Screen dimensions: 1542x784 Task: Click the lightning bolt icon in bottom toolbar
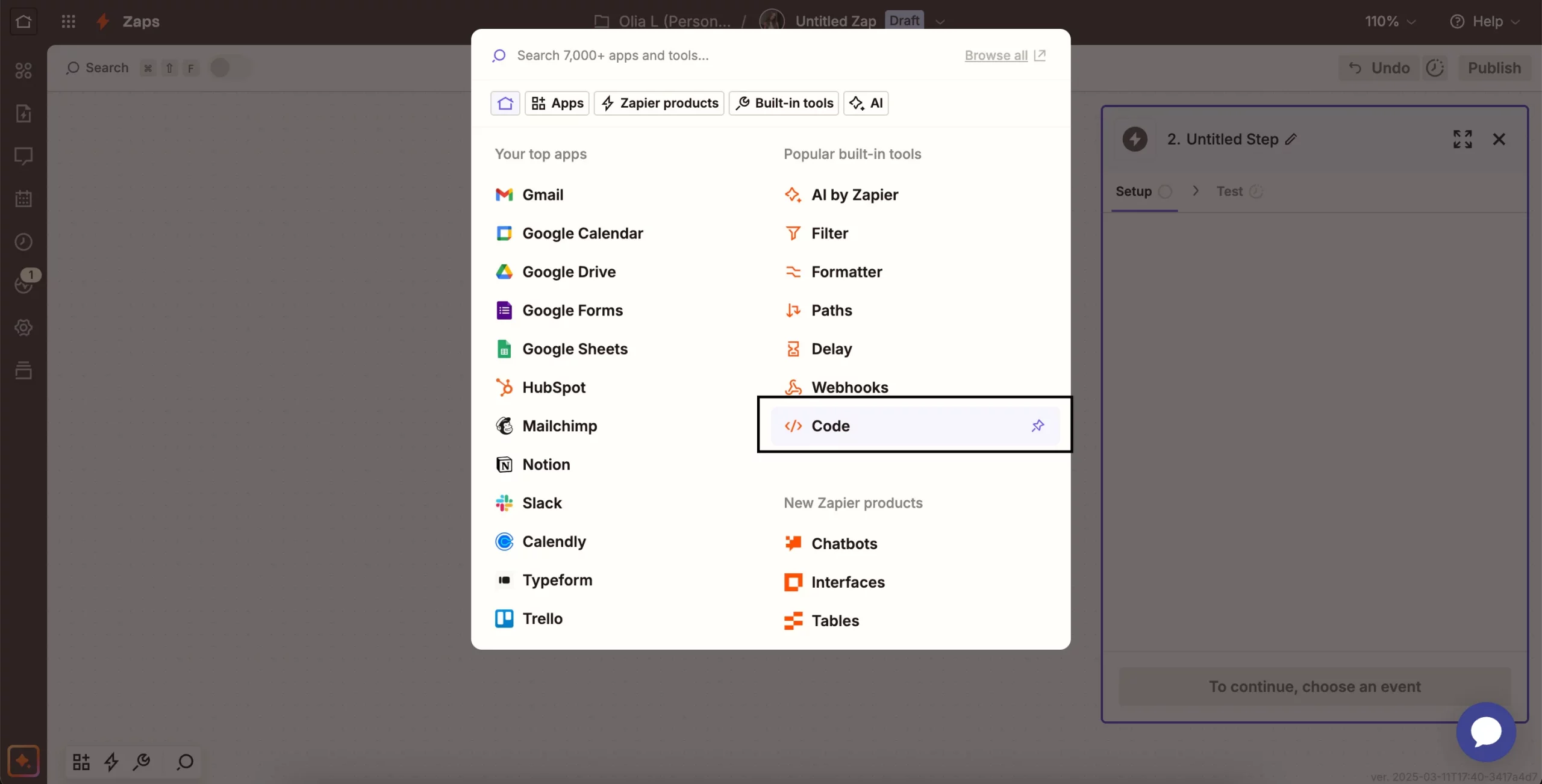[111, 762]
